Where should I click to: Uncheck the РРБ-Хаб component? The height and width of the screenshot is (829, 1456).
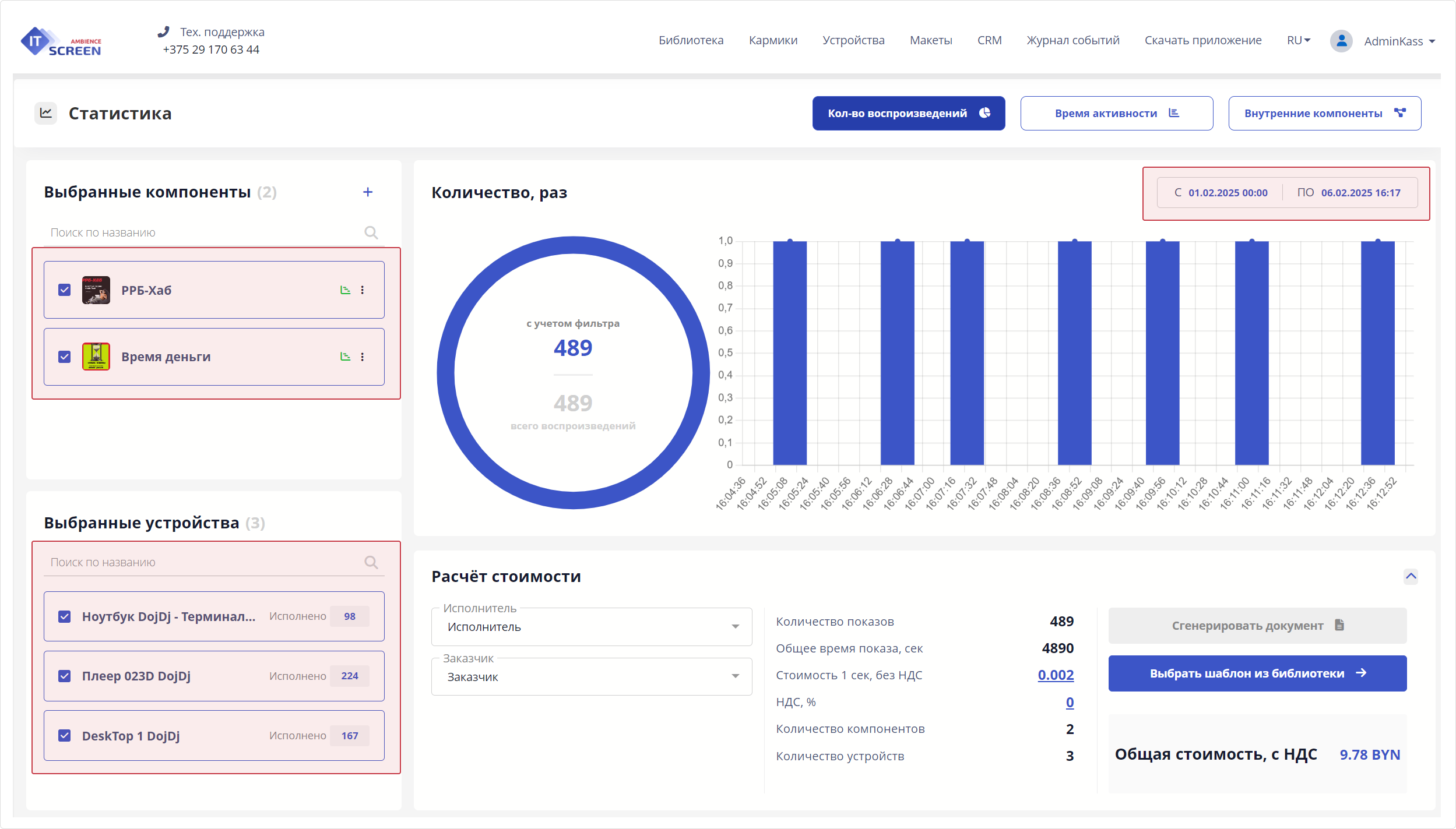64,290
